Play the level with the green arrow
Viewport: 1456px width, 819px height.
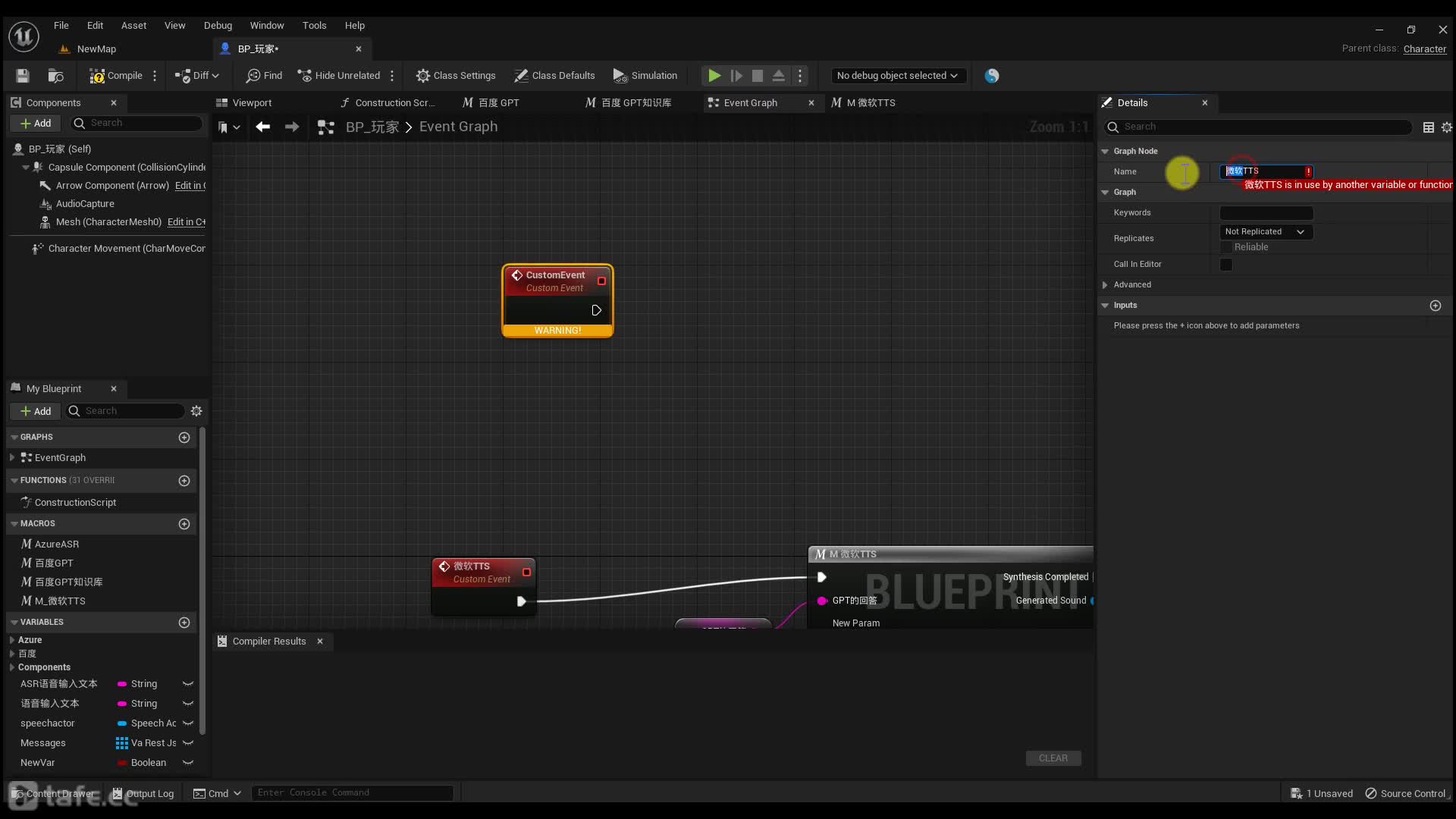[714, 76]
